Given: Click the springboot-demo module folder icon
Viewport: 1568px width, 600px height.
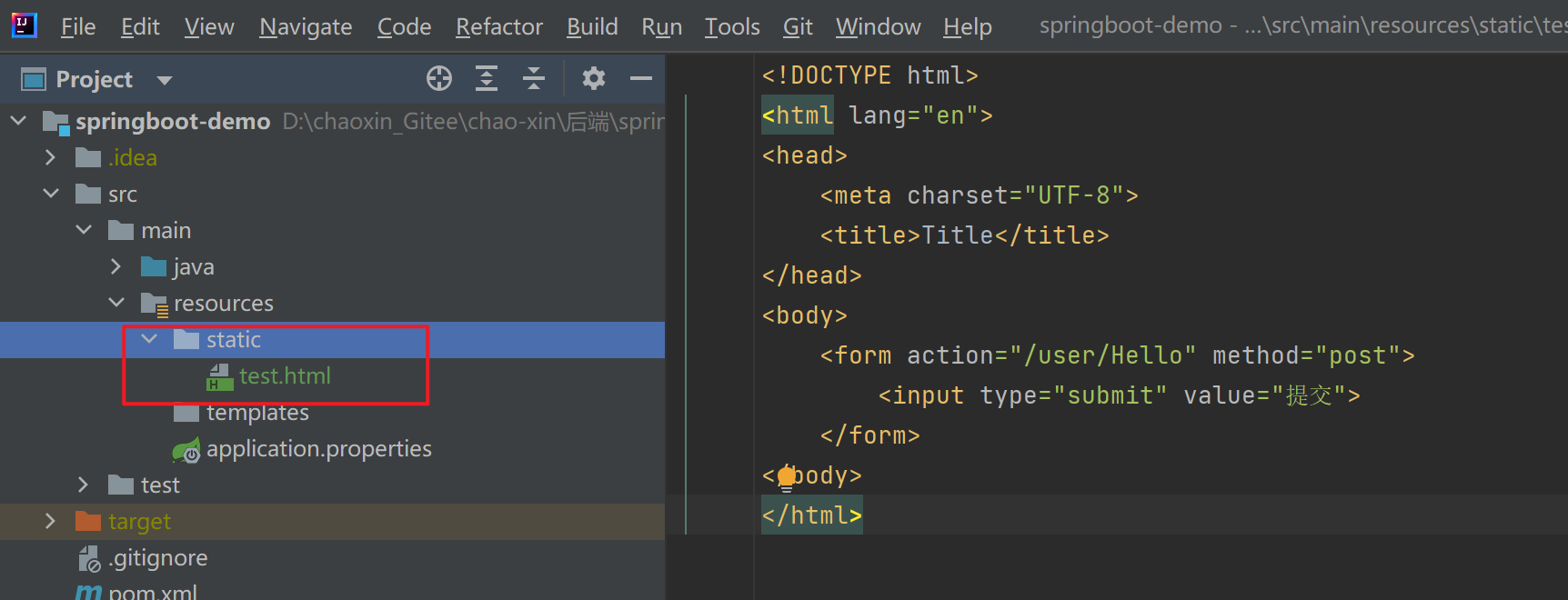Looking at the screenshot, I should click(56, 122).
